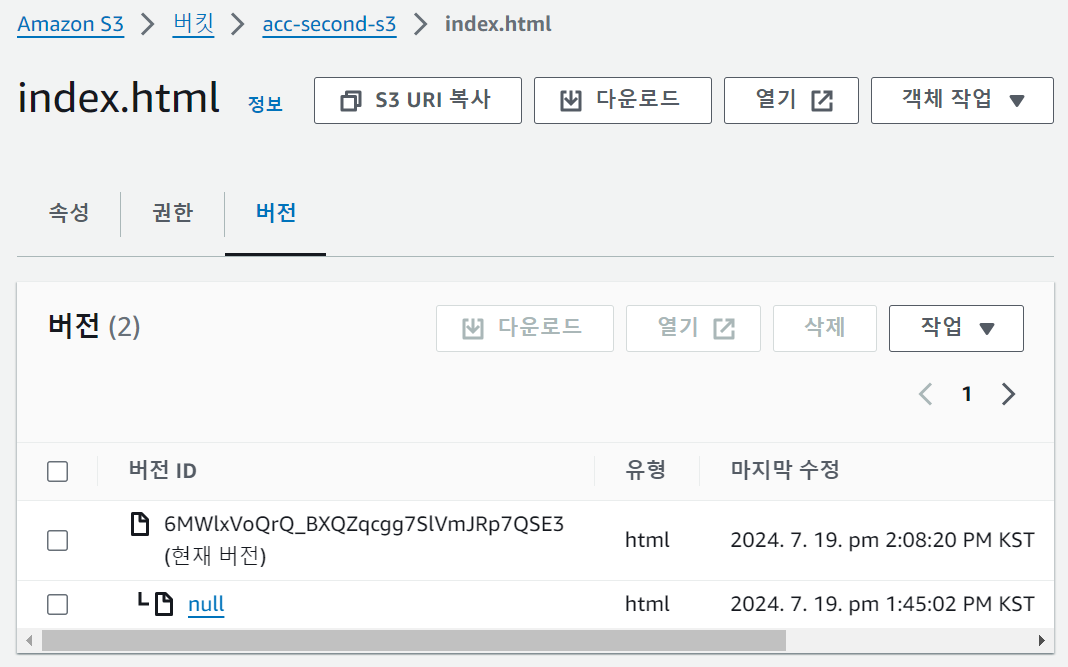Viewport: 1068px width, 667px height.
Task: Click the 정보 info link
Action: pyautogui.click(x=265, y=104)
